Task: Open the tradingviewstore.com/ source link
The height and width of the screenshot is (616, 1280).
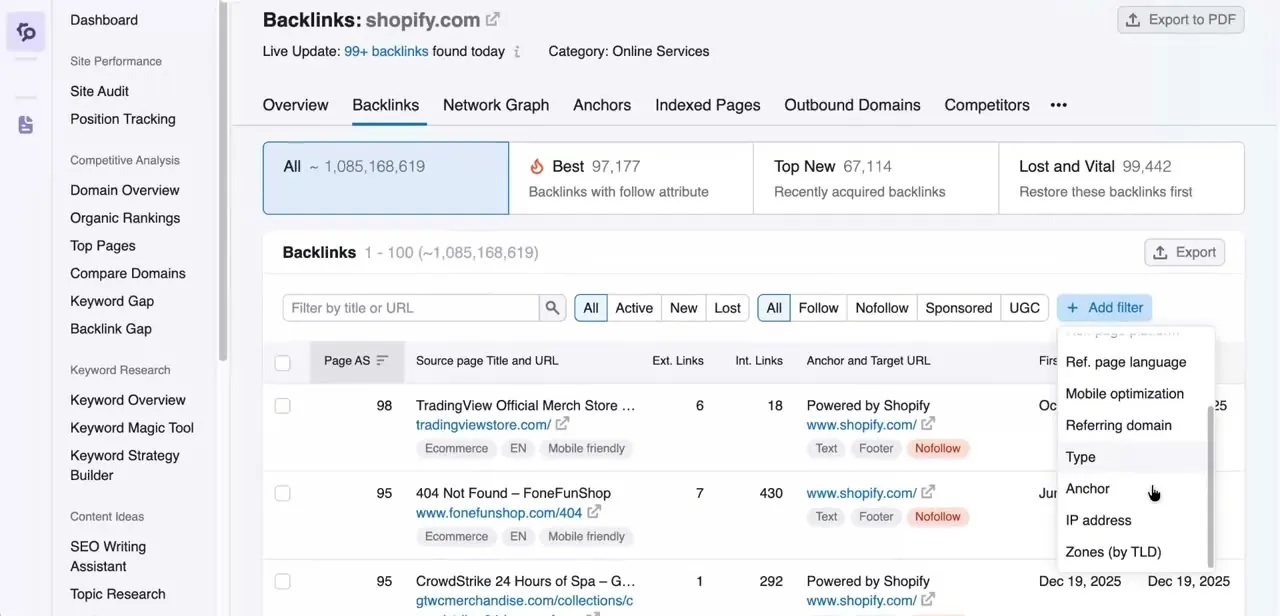Action: pos(483,425)
